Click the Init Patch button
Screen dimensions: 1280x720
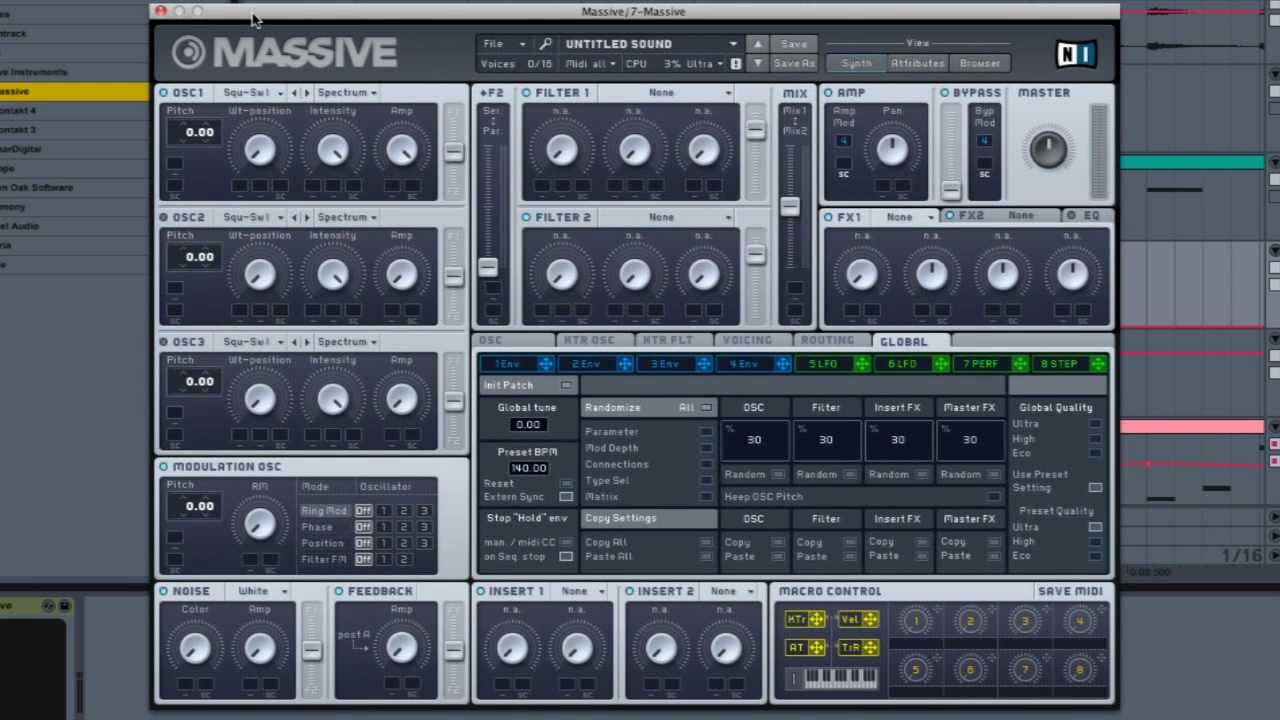click(527, 386)
